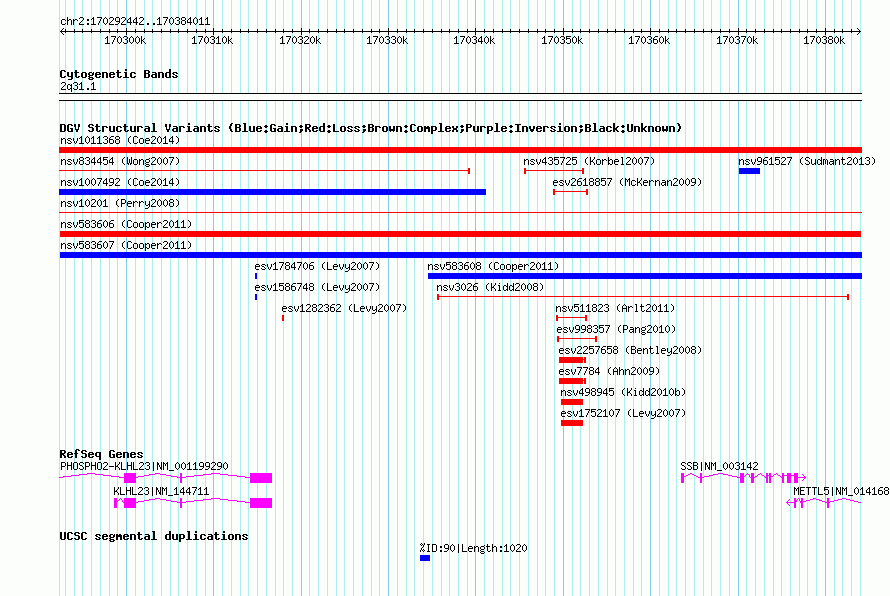Click nsv511823 (Arlt2011) label

click(x=615, y=308)
